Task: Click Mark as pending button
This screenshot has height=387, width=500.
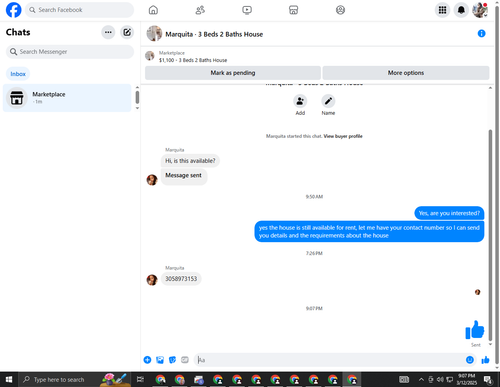Action: pos(233,73)
